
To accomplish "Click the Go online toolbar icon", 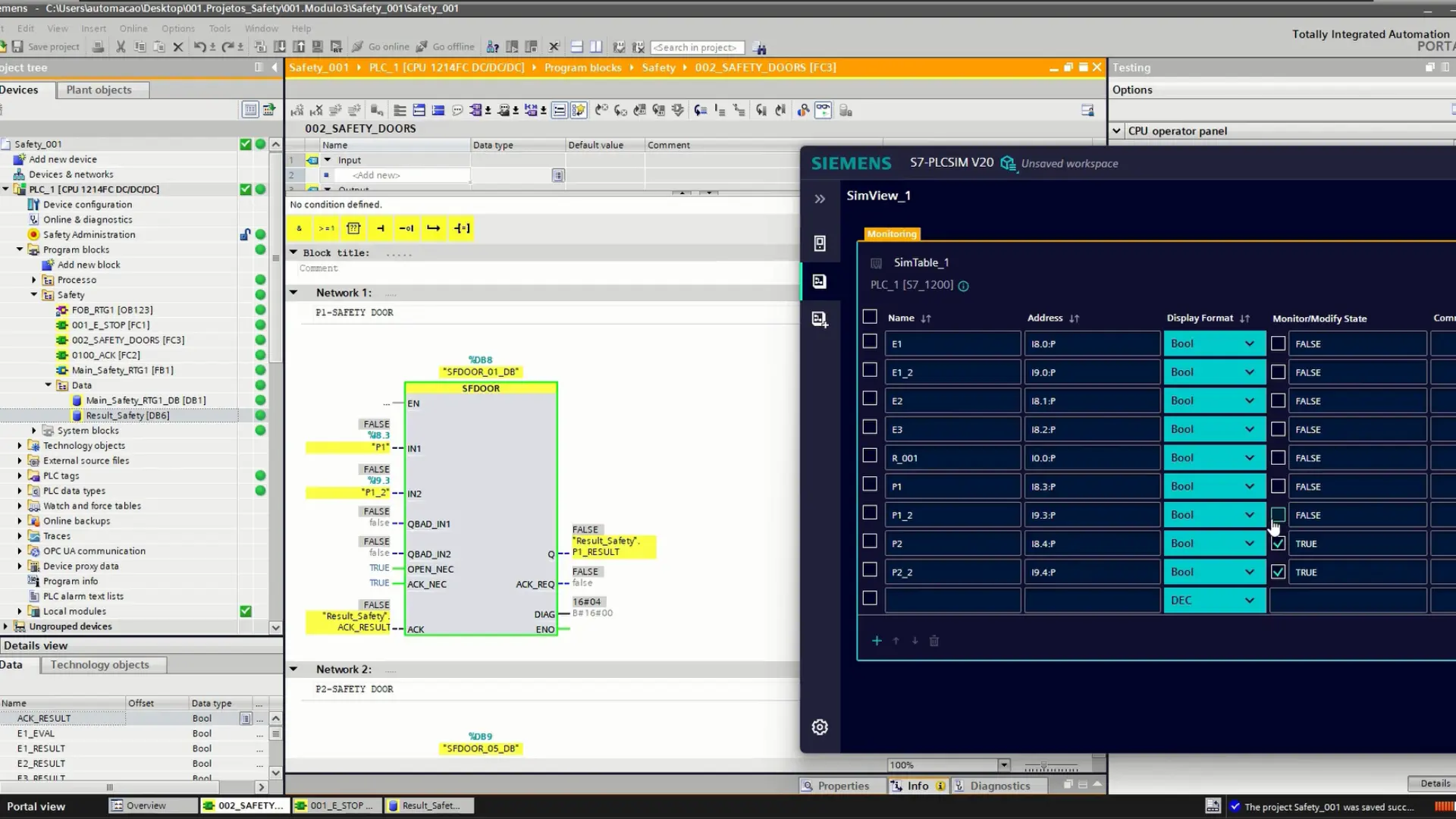I will point(358,47).
